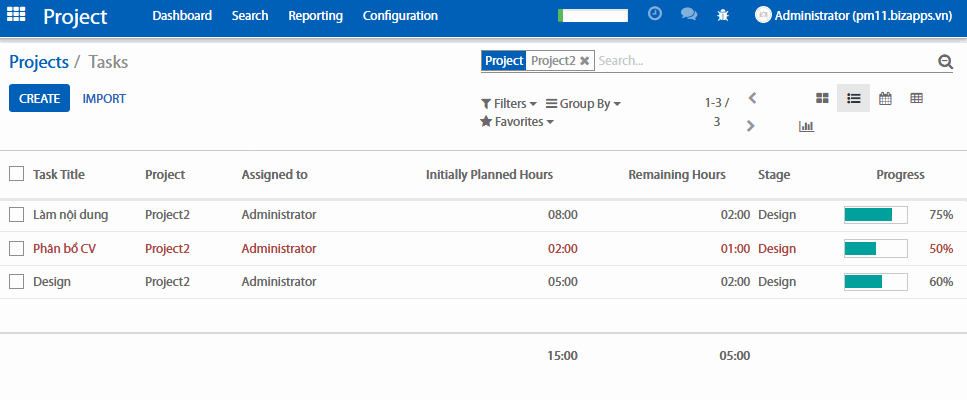Screen dimensions: 967x400
Task: Open the Reporting menu
Action: point(315,16)
